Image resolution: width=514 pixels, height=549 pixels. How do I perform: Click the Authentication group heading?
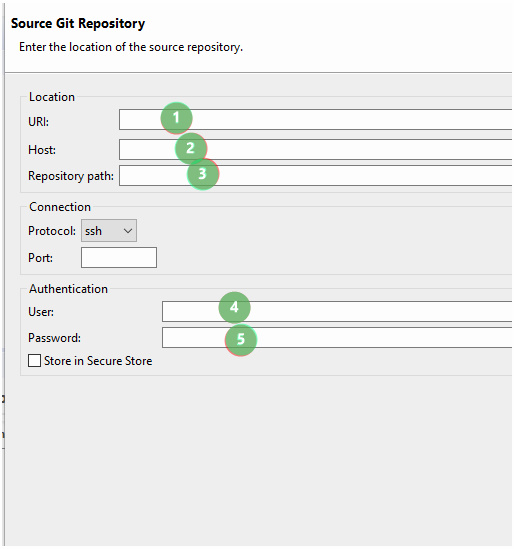pyautogui.click(x=68, y=289)
